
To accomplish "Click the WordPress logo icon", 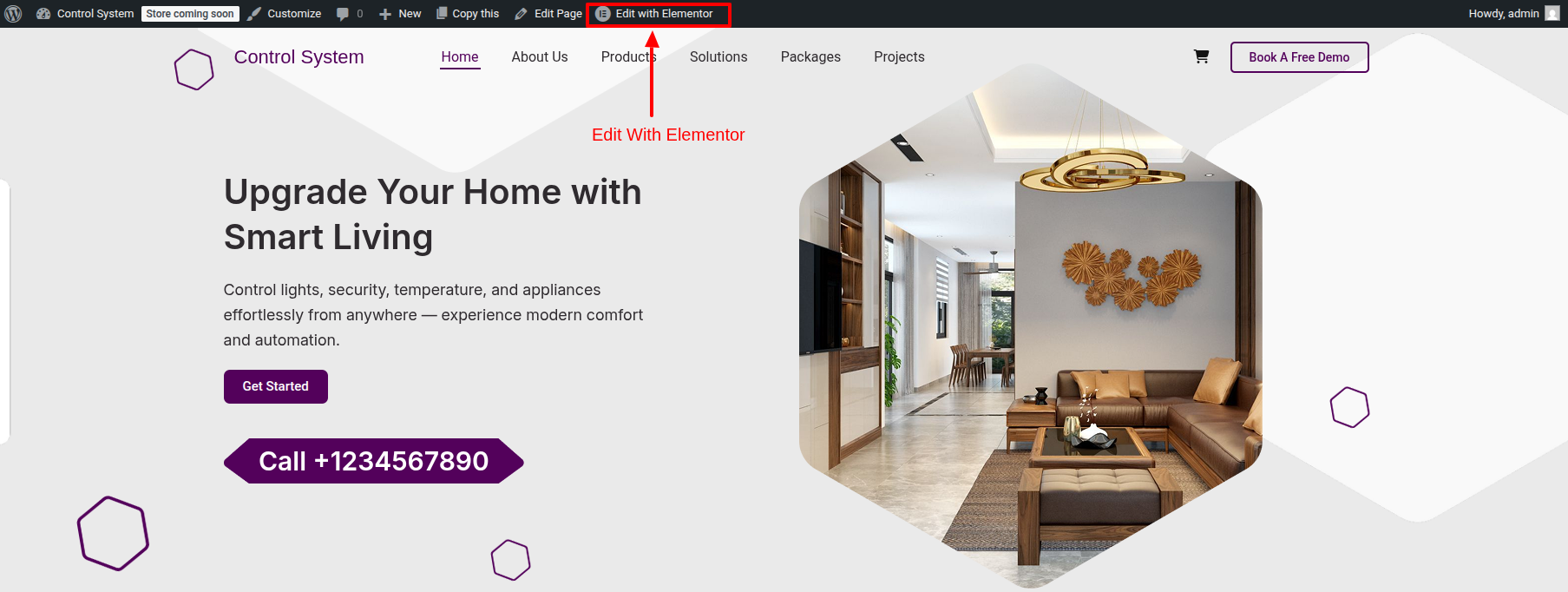I will click(x=13, y=14).
